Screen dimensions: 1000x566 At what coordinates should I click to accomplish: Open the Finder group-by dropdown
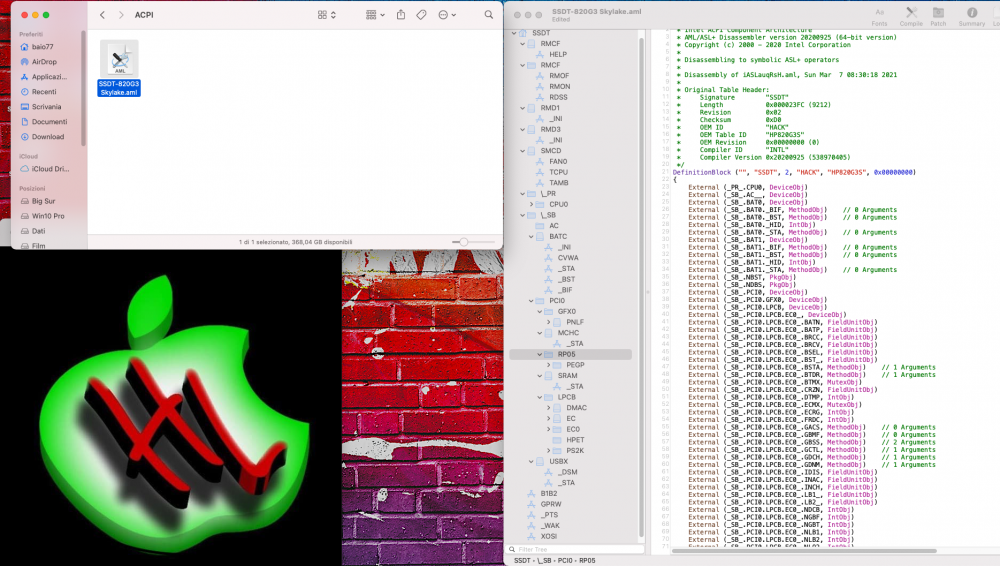375,15
